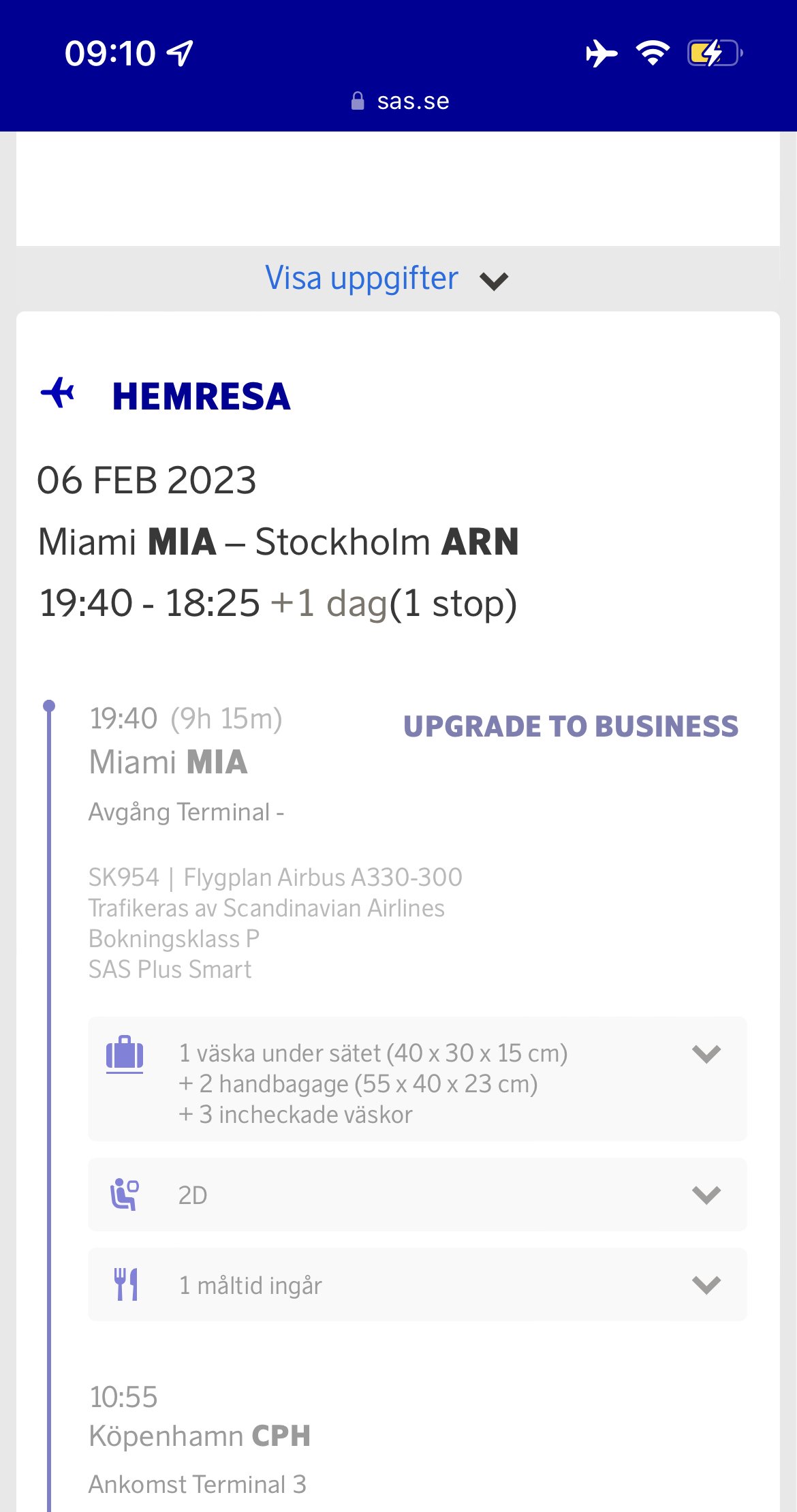Open the chevron next to Visa uppgifter
Viewport: 797px width, 1512px height.
click(x=494, y=281)
